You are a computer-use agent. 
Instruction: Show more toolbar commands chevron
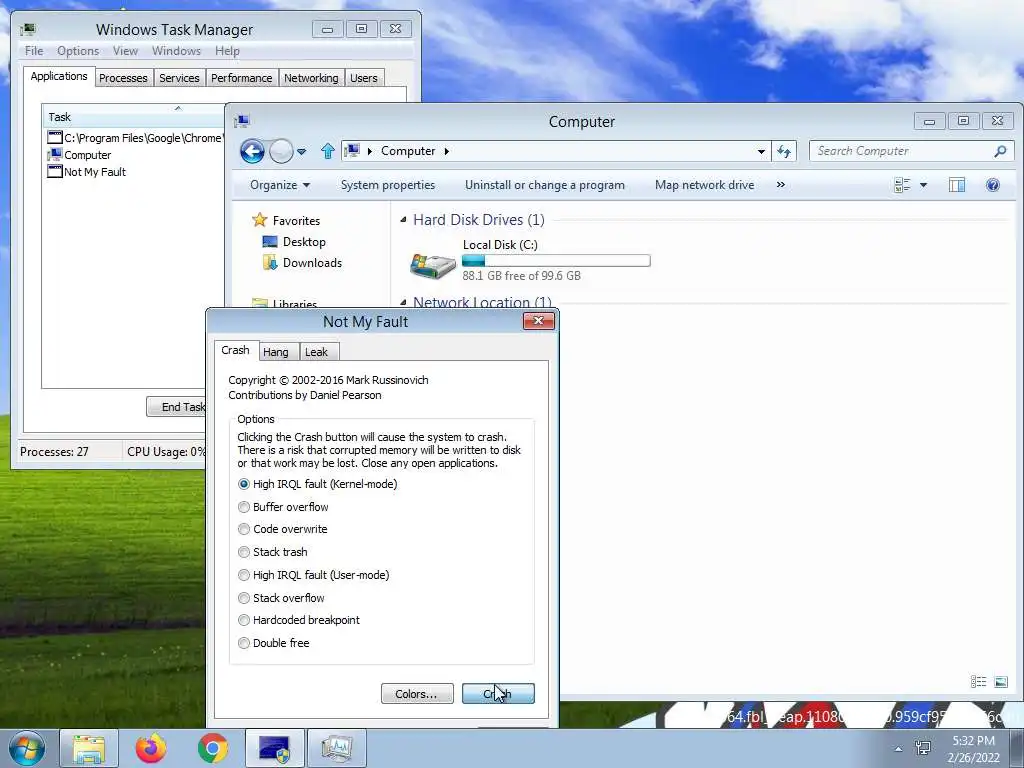coord(780,185)
